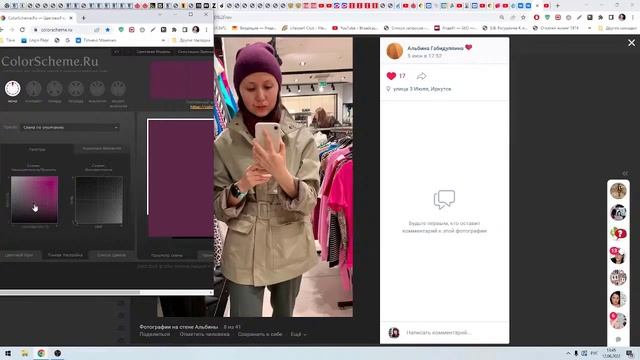The image size is (640, 360).
Task: Open the photo author's profile name
Action: [x=436, y=48]
